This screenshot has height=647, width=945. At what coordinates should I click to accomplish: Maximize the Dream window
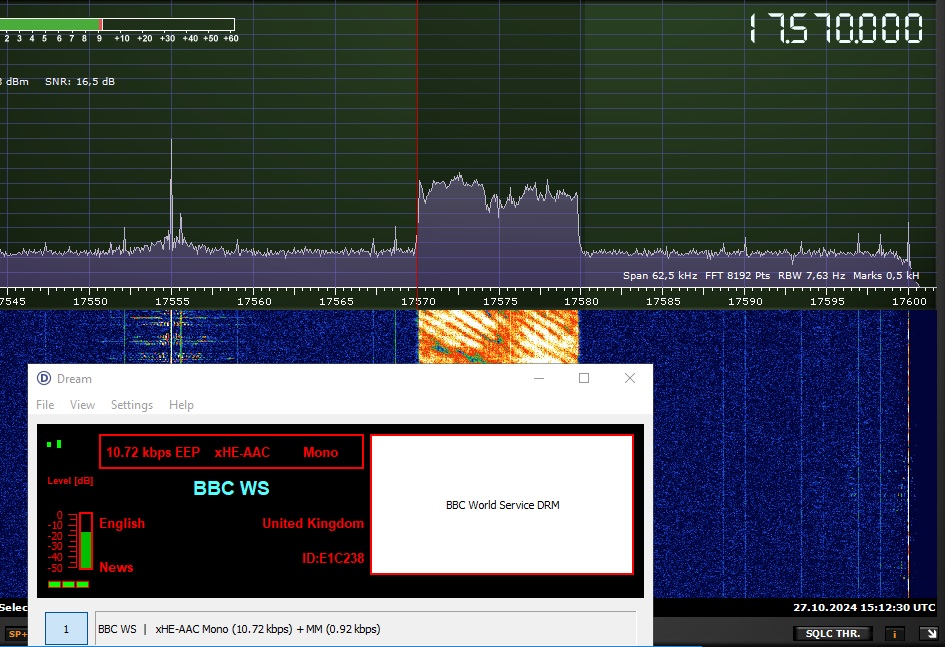click(x=584, y=378)
